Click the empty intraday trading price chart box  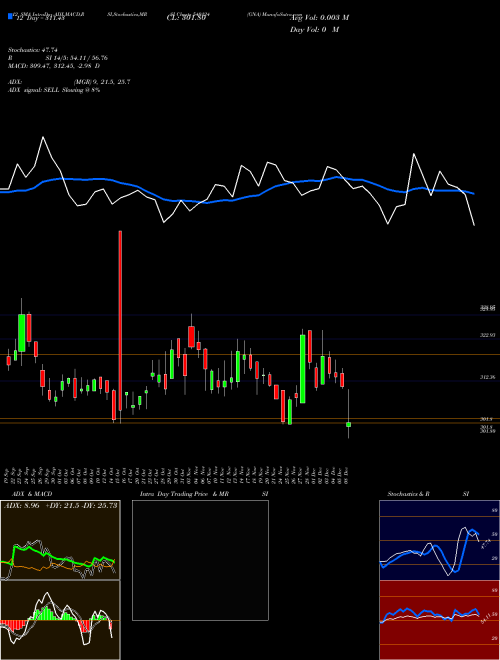coord(200,560)
